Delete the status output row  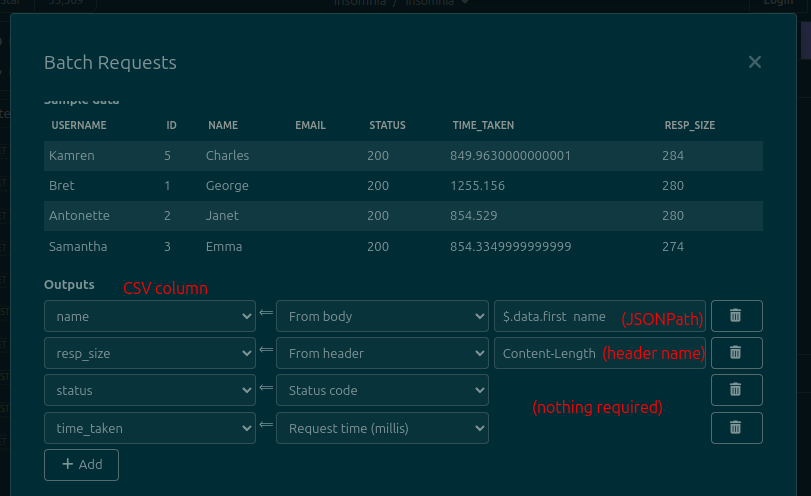[737, 390]
